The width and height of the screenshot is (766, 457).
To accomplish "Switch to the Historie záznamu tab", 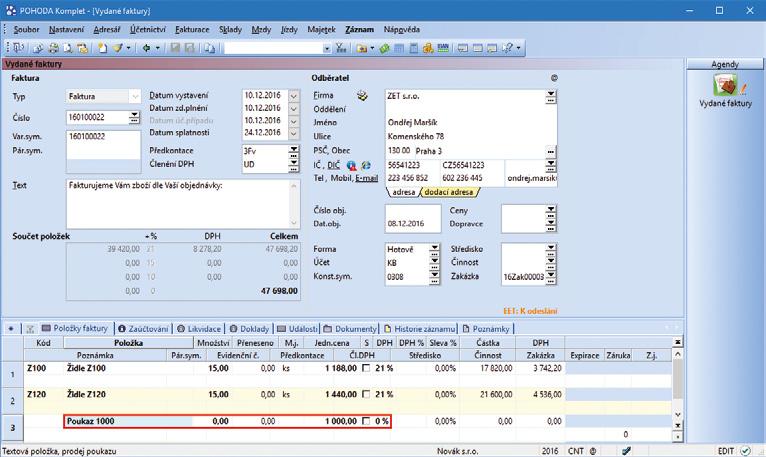I will 420,329.
